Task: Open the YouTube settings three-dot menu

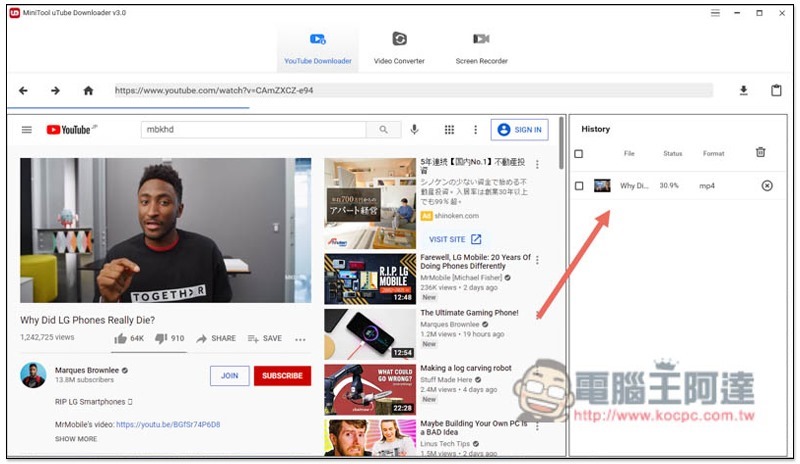Action: click(475, 130)
